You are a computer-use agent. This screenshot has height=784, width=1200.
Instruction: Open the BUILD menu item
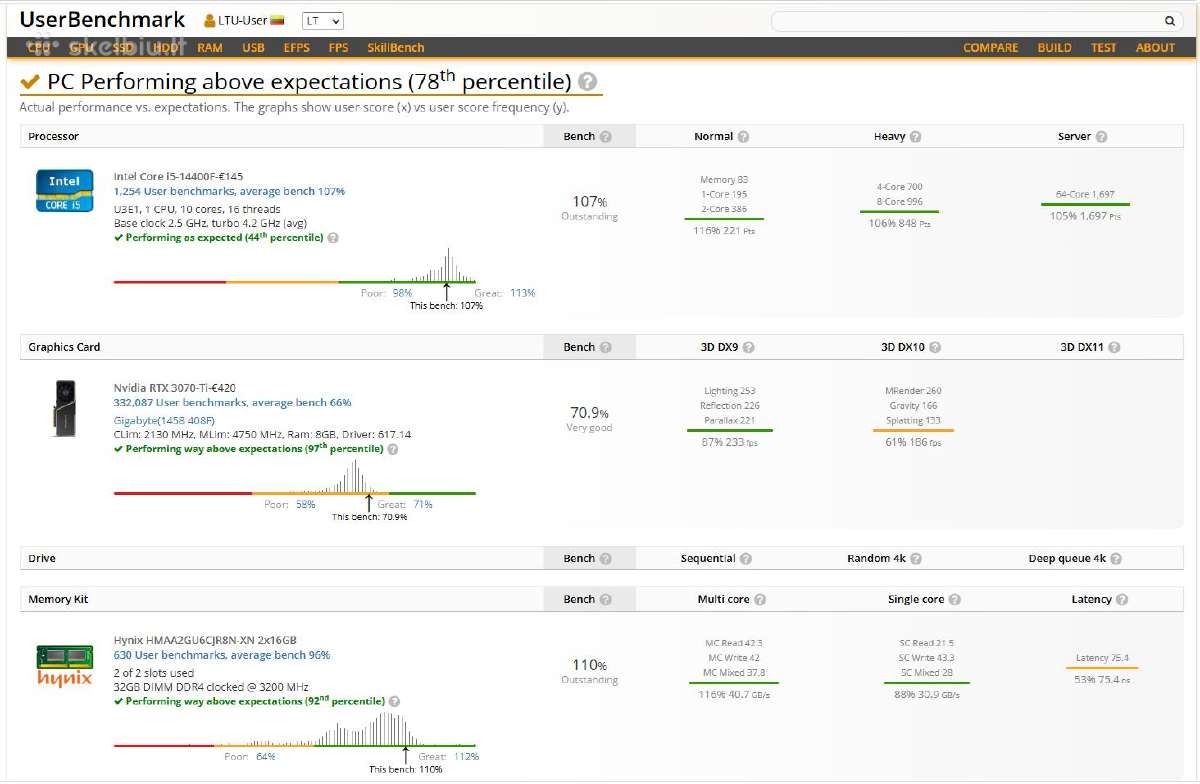[1055, 48]
